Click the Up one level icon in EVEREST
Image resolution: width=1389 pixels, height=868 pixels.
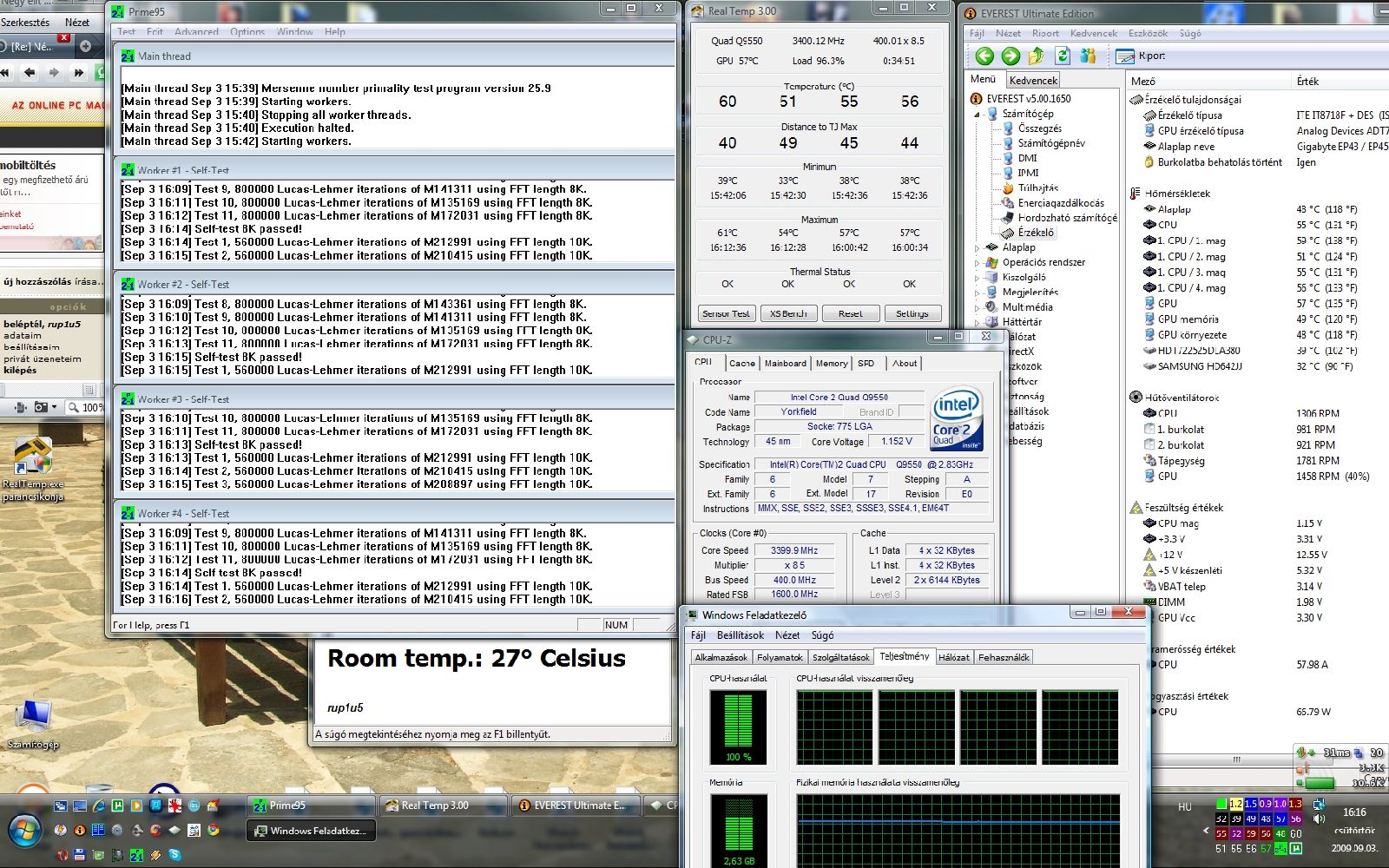(x=1036, y=56)
